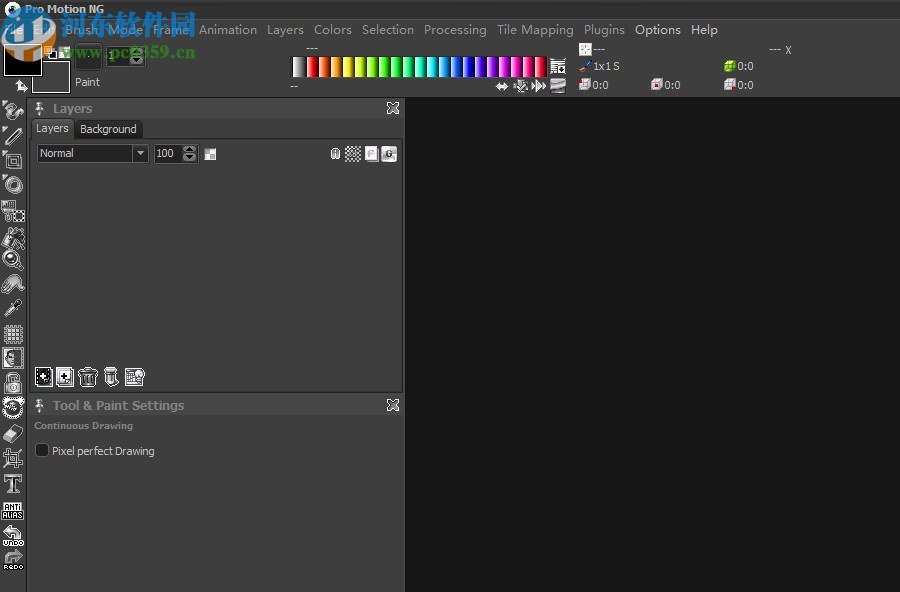900x592 pixels.
Task: Click the 1x1 S brush size indicator
Action: tap(600, 66)
